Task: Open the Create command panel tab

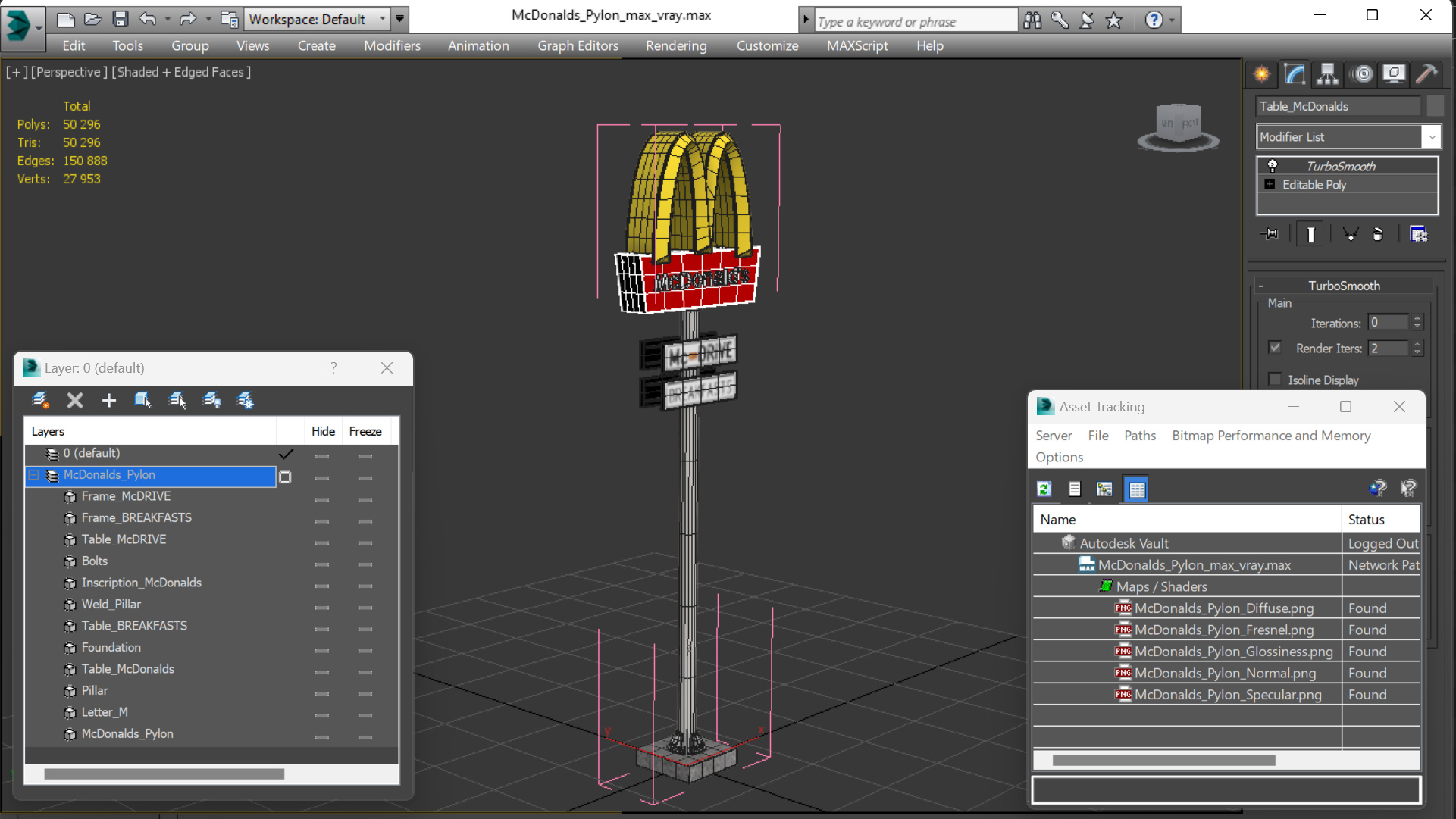Action: click(x=1262, y=73)
